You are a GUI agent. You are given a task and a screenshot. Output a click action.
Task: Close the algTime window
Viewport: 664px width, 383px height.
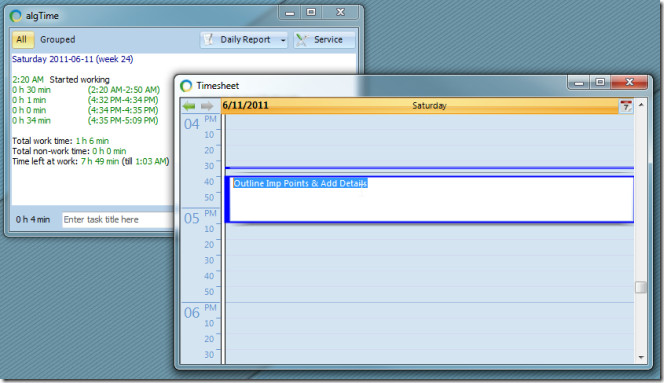pyautogui.click(x=341, y=13)
